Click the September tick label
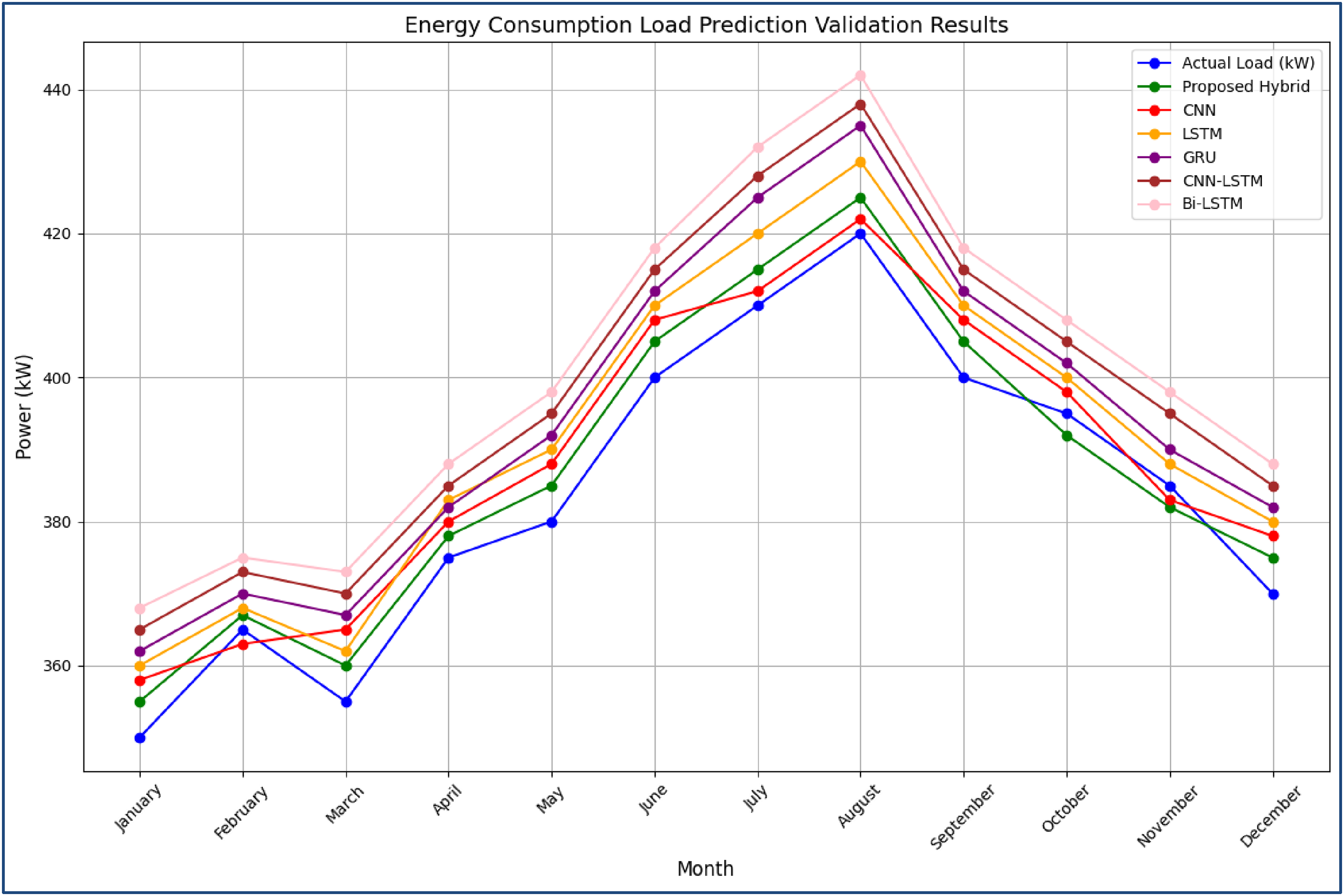The image size is (1344, 896). 963,816
